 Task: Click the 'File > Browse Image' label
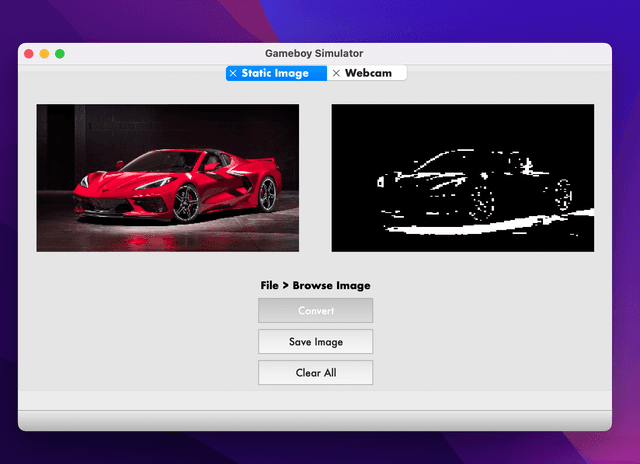click(x=316, y=285)
